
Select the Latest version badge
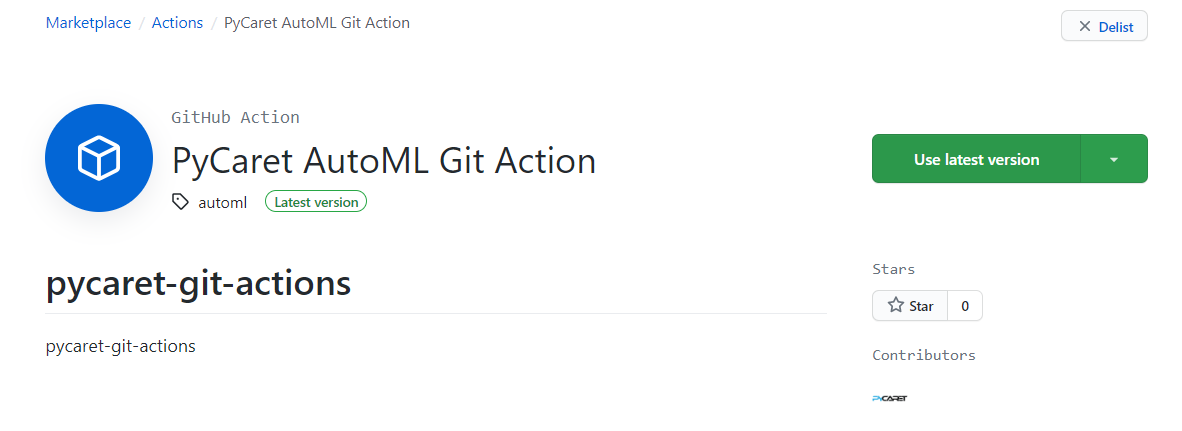point(316,202)
